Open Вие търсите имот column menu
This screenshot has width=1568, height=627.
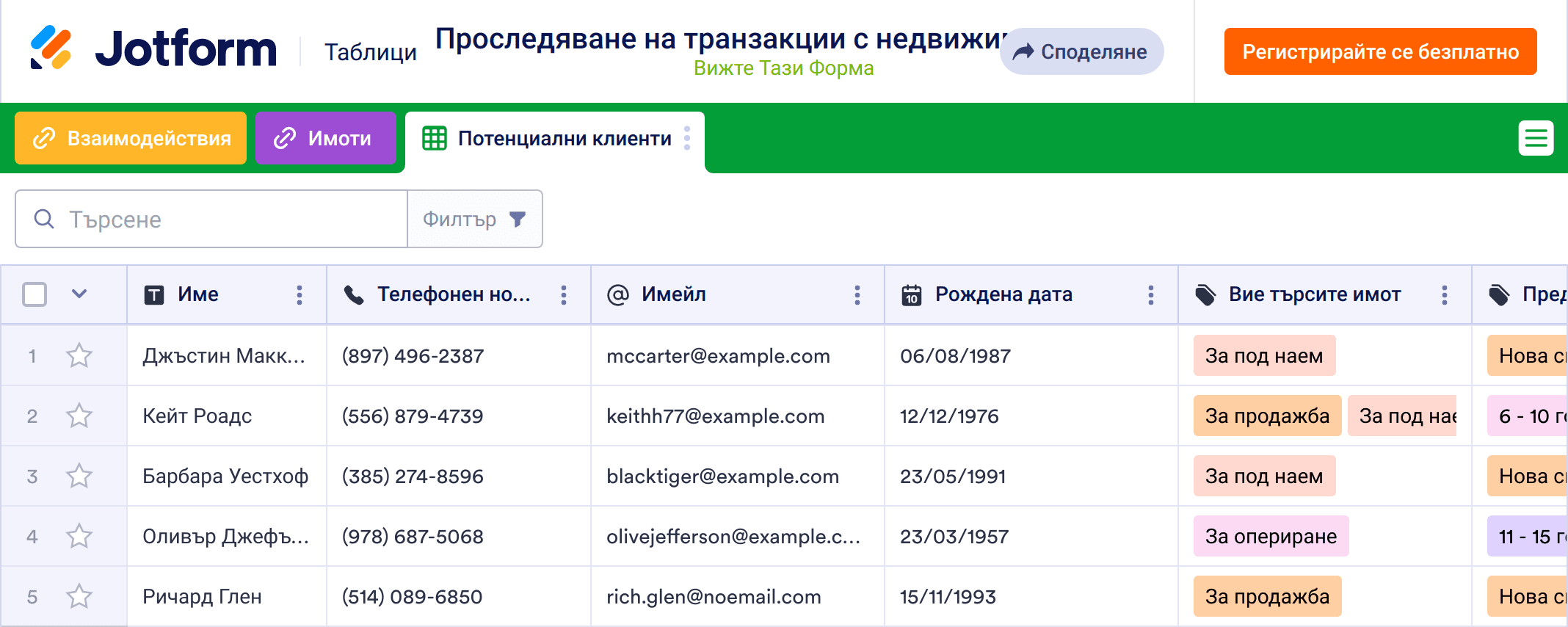(1444, 295)
